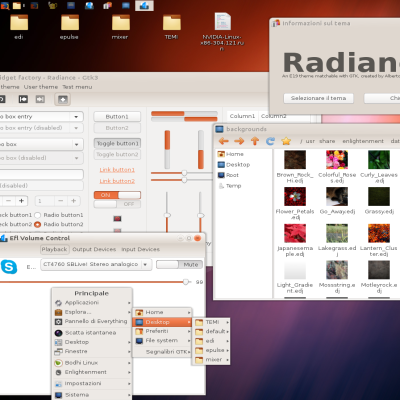Select the Flower_Petals.edj thumbnail
Viewport: 400px width, 400px height.
[295, 196]
